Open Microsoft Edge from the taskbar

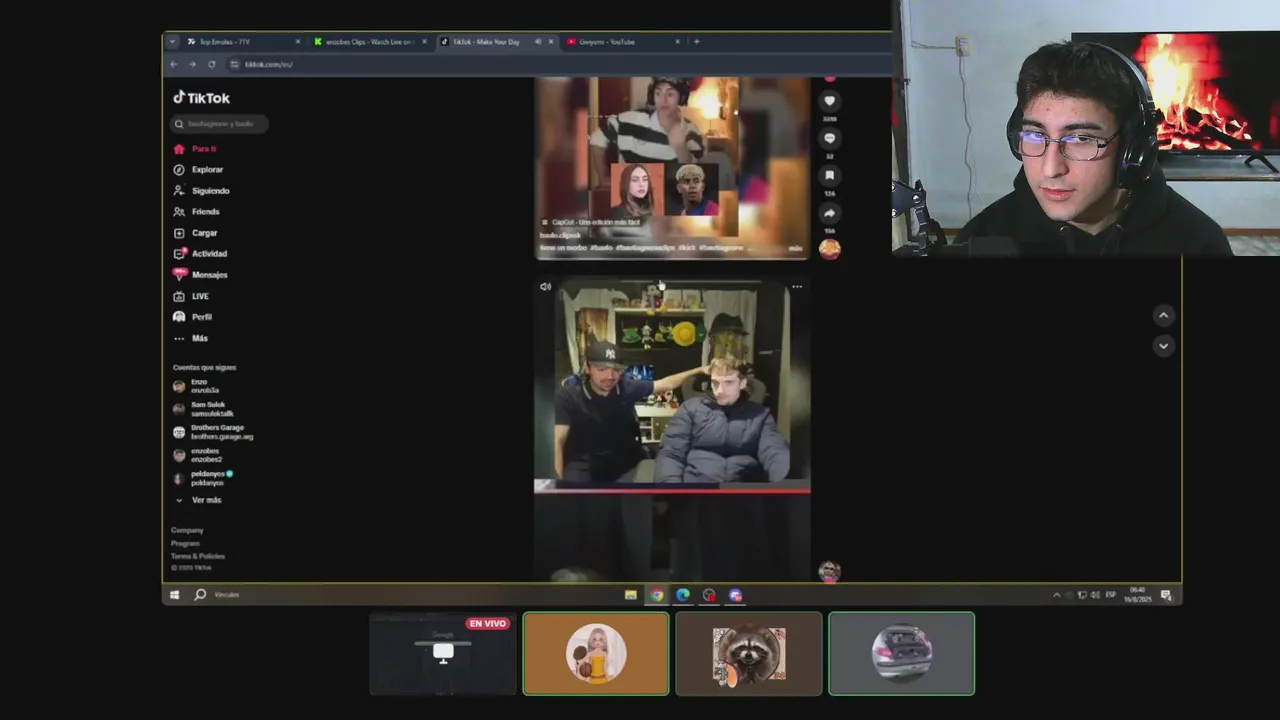click(683, 595)
